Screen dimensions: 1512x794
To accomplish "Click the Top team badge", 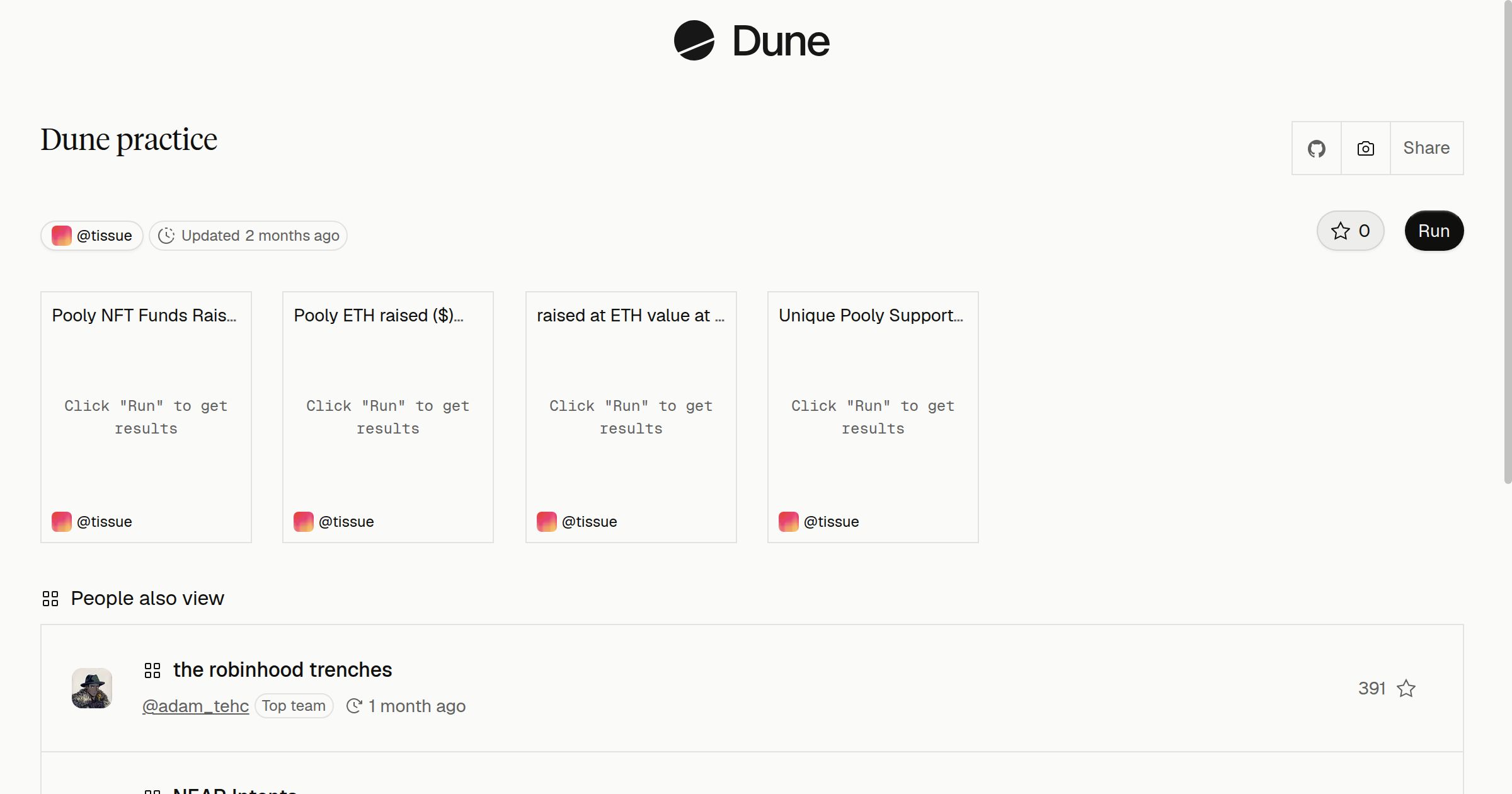I will 294,706.
